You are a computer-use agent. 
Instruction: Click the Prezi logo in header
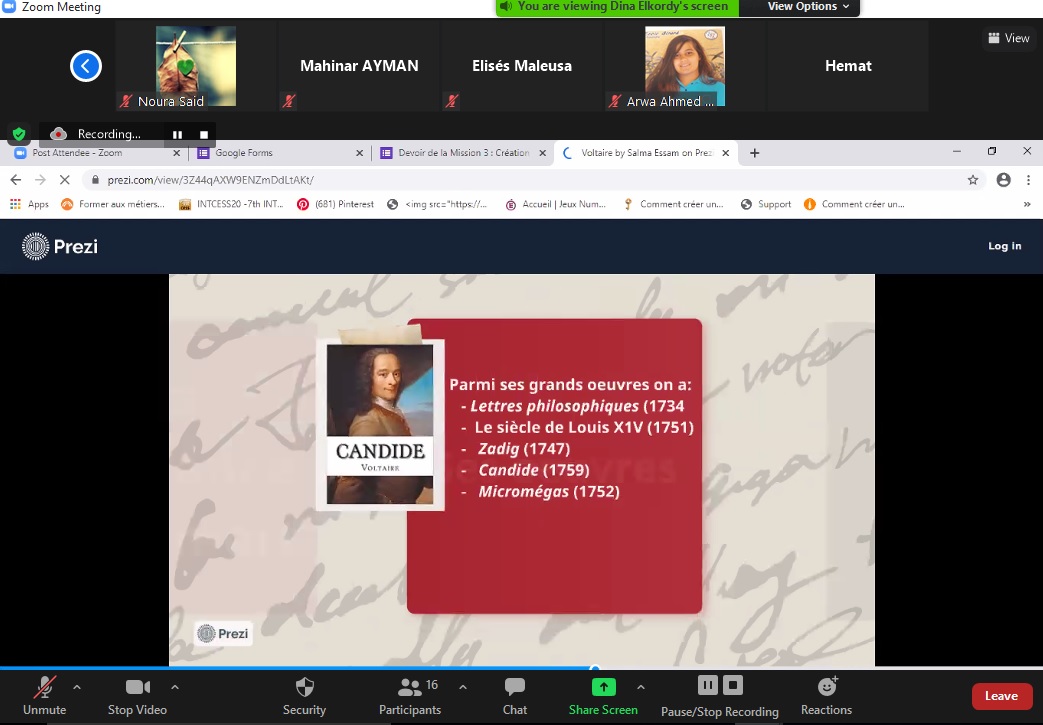coord(60,246)
